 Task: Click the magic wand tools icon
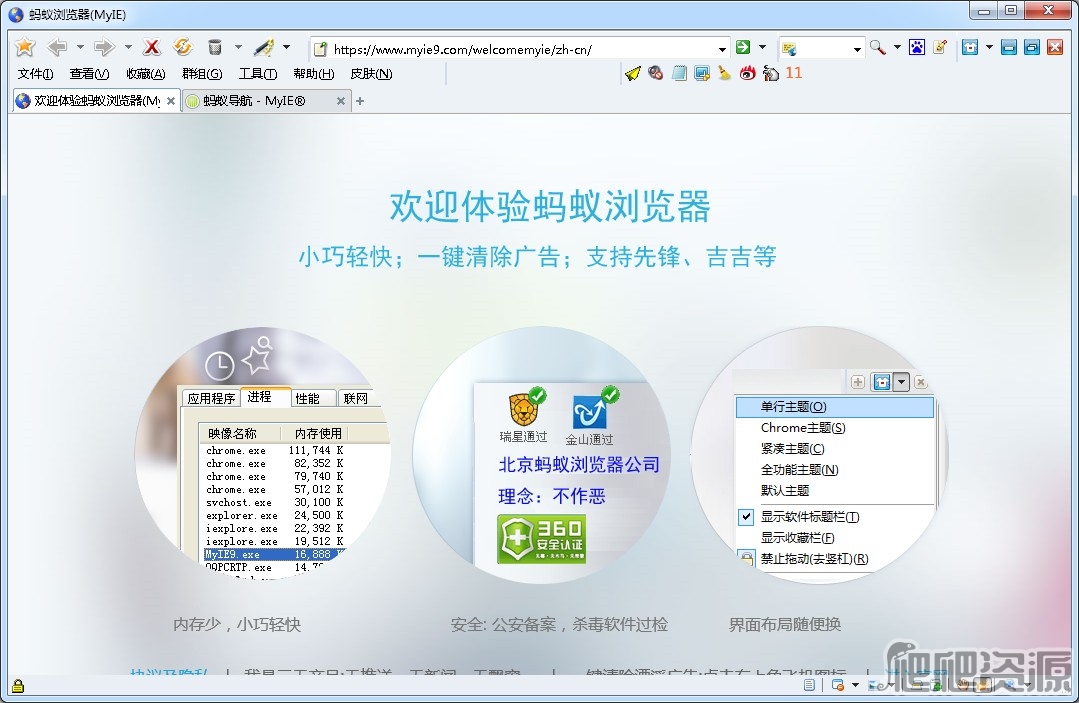[x=264, y=47]
